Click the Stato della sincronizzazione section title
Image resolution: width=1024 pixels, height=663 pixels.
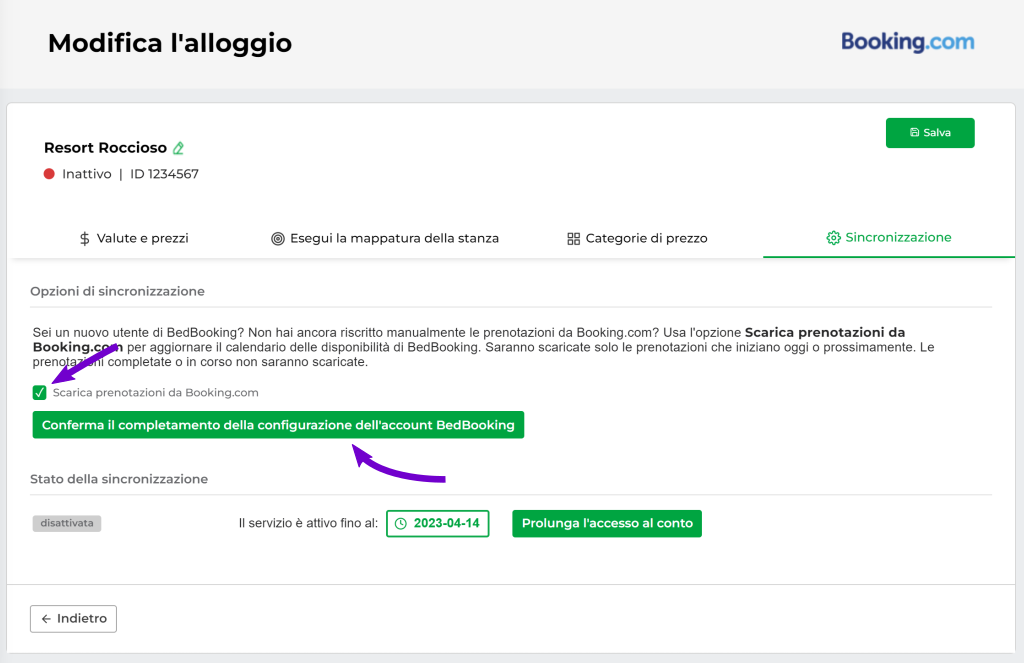(119, 479)
